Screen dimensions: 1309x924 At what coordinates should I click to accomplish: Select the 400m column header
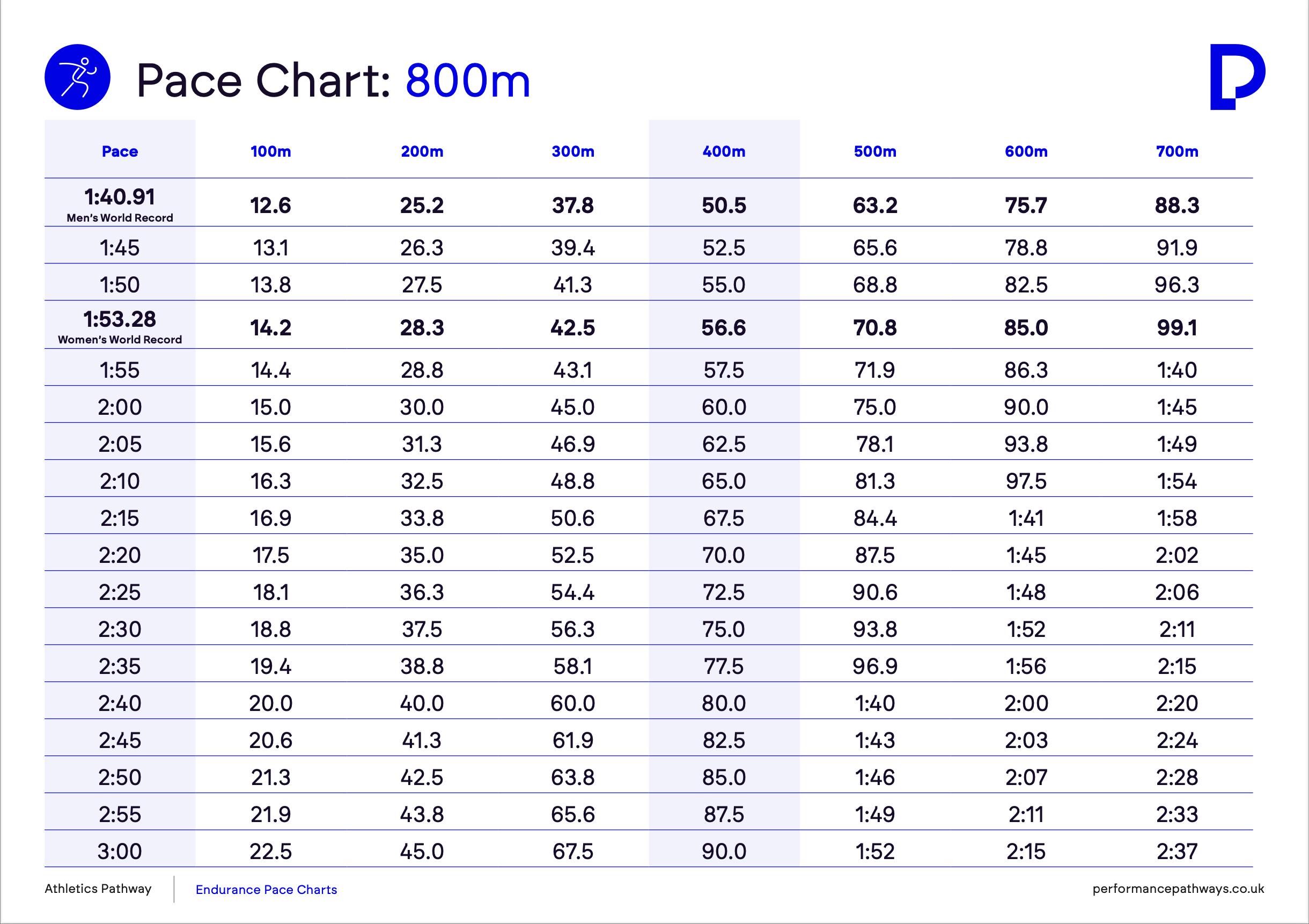click(724, 152)
